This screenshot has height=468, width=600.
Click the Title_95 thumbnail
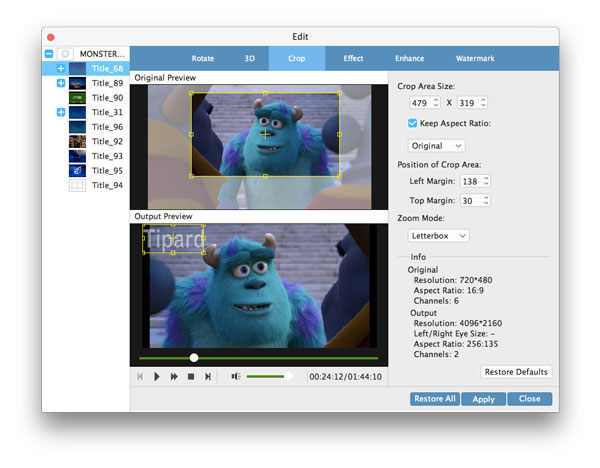(x=77, y=170)
